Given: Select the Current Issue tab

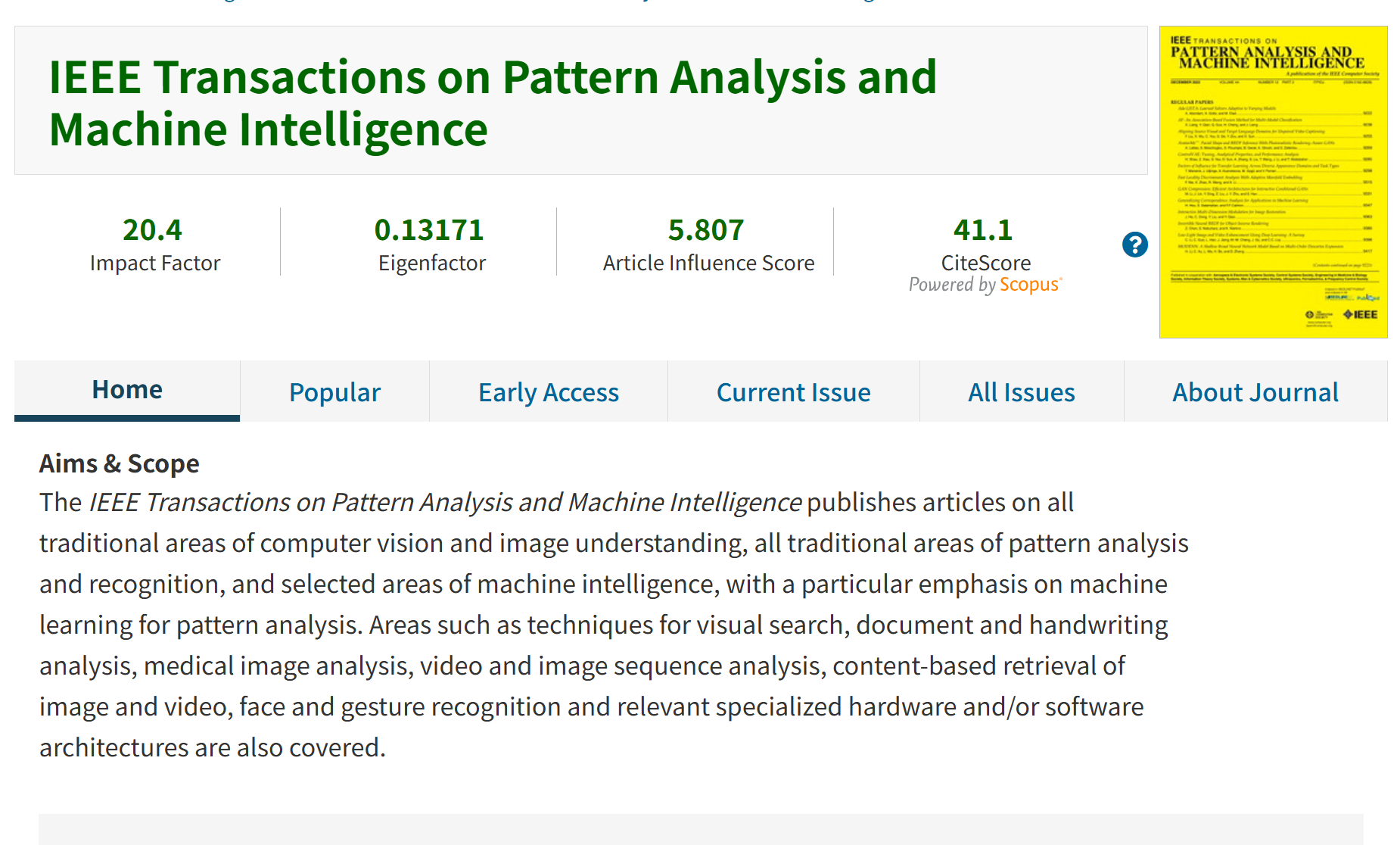Looking at the screenshot, I should [793, 391].
